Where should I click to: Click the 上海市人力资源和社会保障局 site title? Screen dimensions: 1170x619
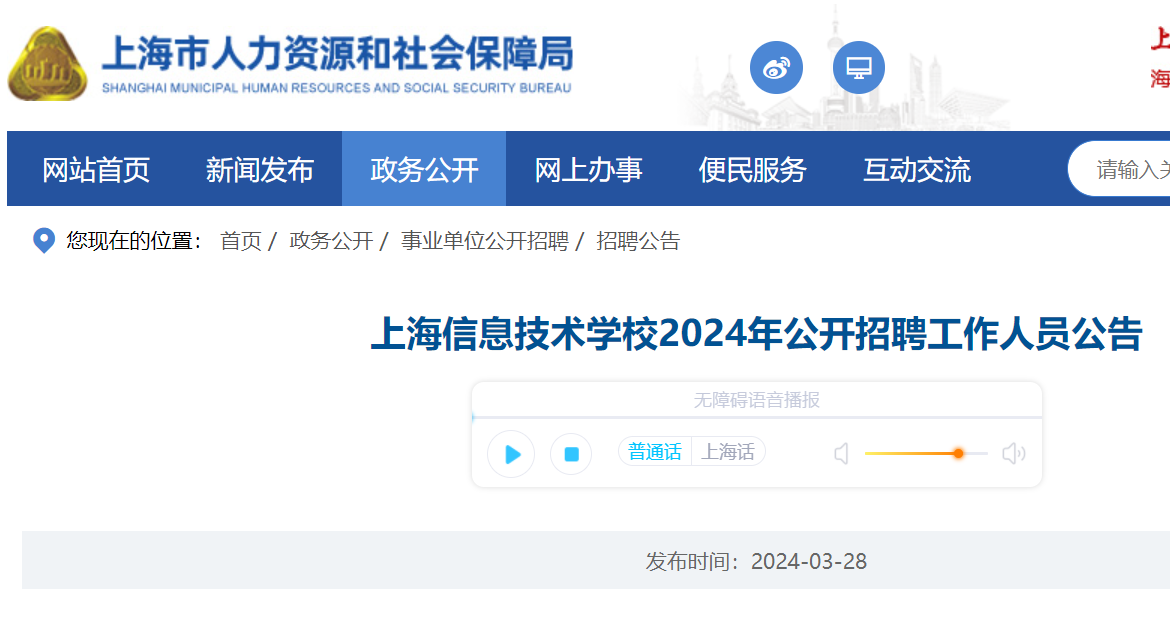point(337,54)
